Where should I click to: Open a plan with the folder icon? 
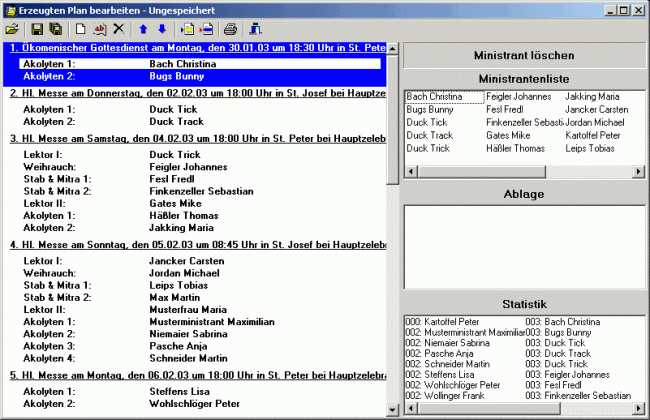click(12, 29)
